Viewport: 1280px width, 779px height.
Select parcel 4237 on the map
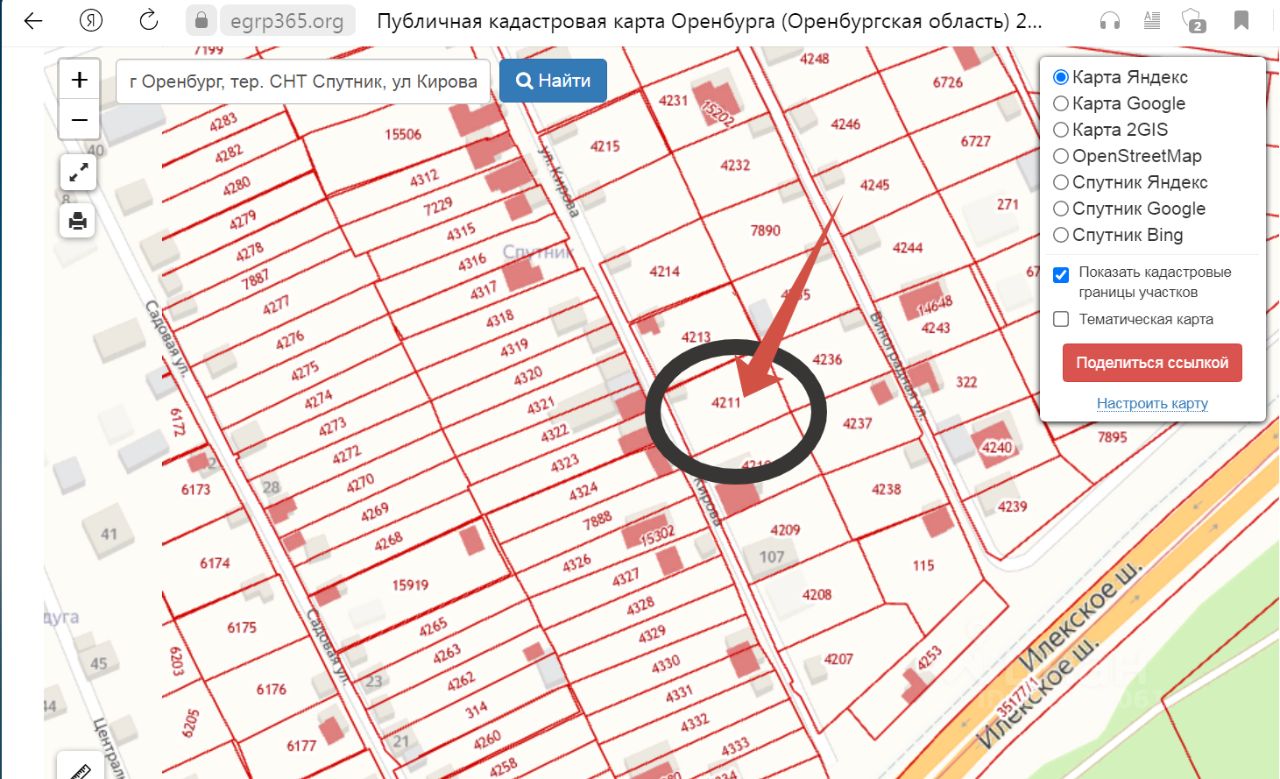click(x=857, y=423)
